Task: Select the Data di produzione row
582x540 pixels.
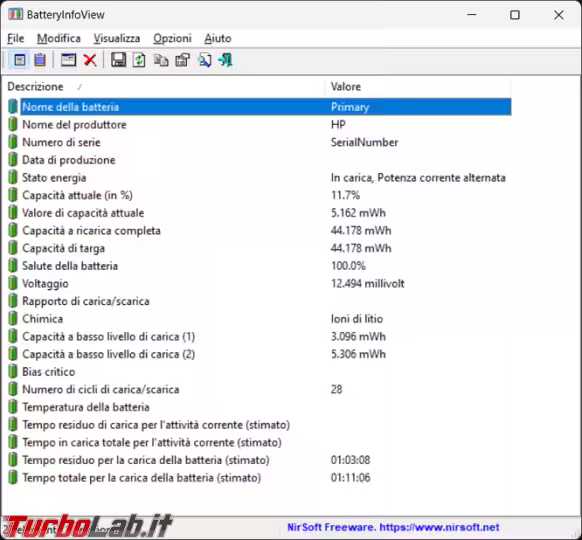Action: pos(259,160)
